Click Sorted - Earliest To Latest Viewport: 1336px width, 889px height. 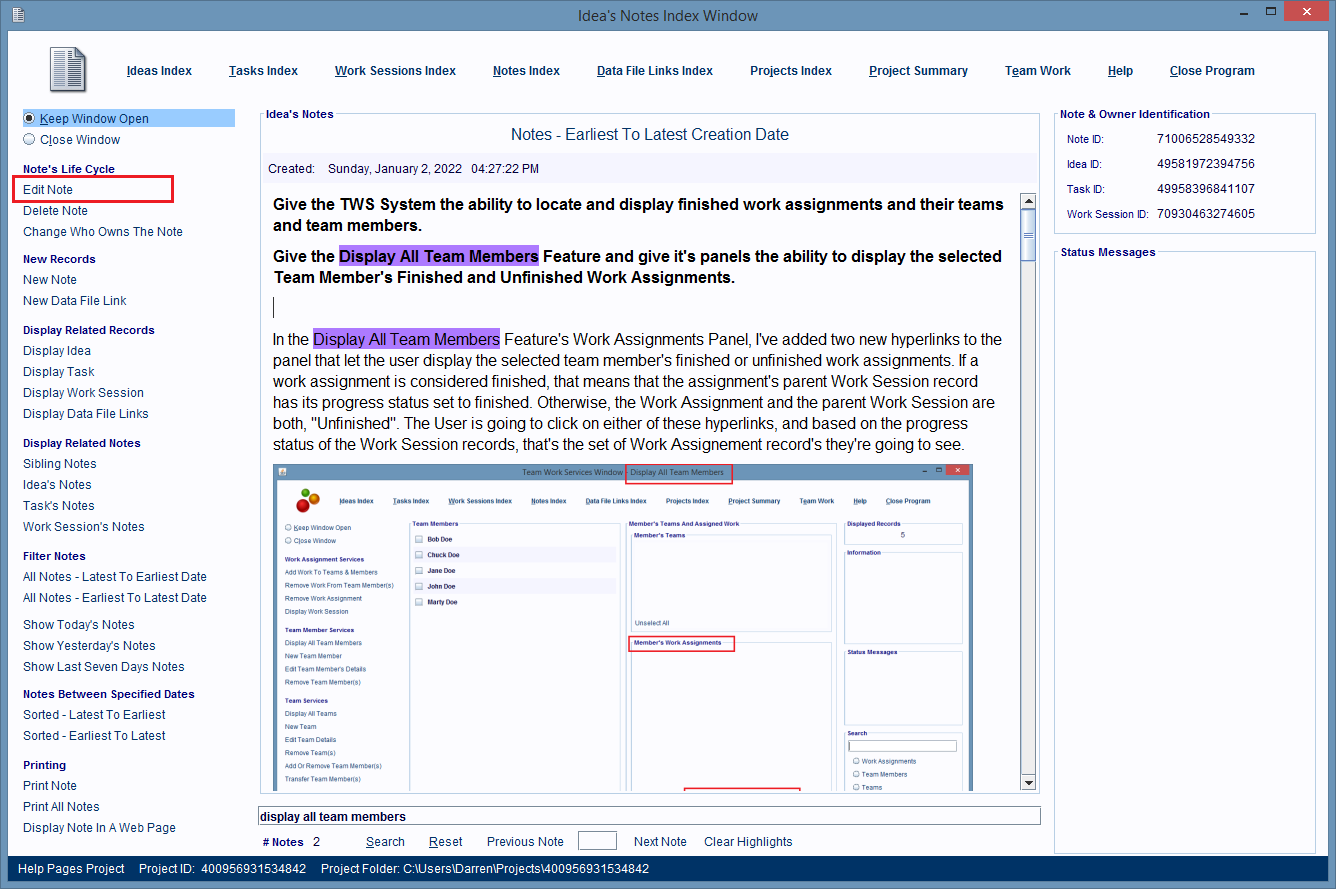94,736
